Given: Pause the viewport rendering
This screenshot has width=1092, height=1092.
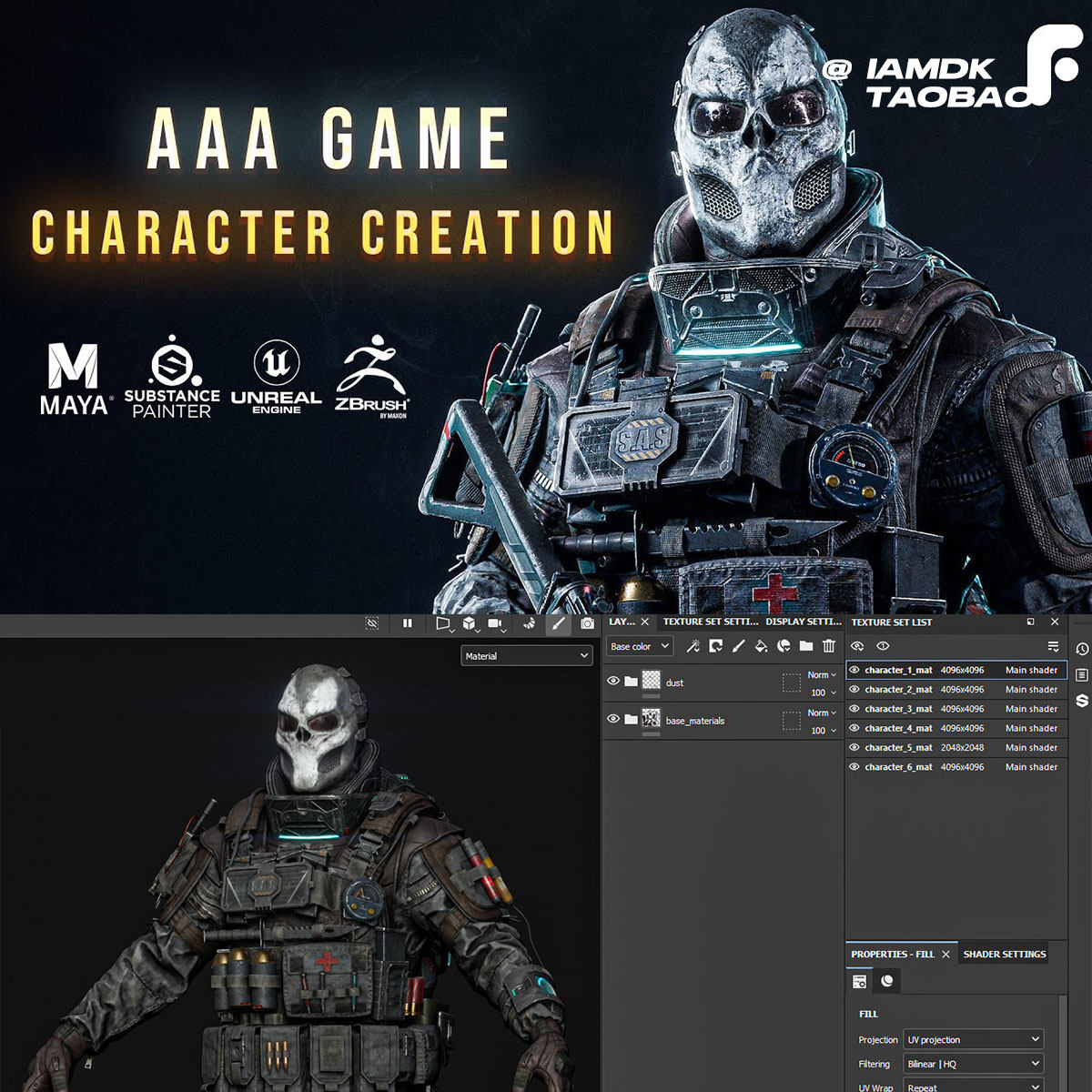Looking at the screenshot, I should 407,623.
